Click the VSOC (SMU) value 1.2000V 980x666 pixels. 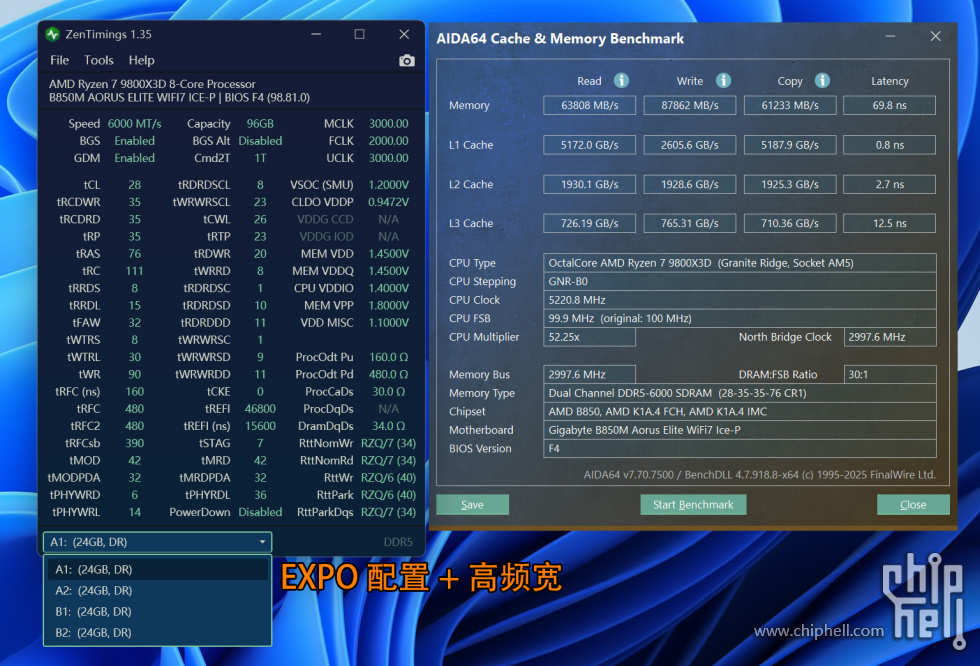point(389,185)
